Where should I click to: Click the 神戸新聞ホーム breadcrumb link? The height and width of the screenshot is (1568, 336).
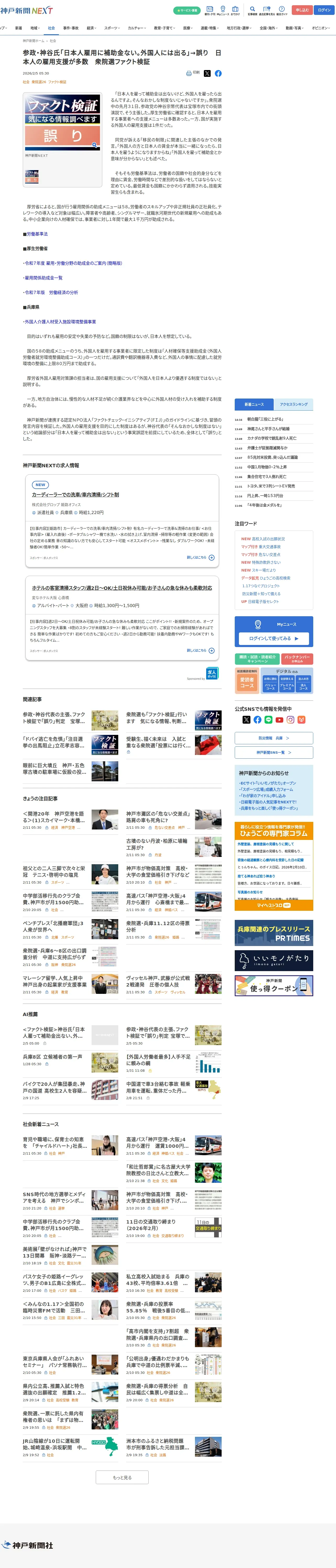point(34,41)
